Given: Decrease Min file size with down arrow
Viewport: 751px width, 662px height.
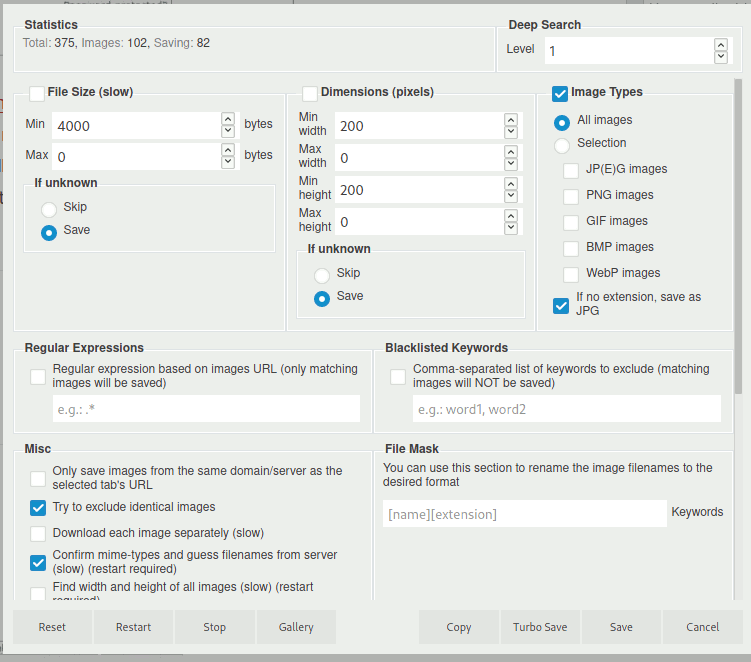Looking at the screenshot, I should tap(228, 132).
